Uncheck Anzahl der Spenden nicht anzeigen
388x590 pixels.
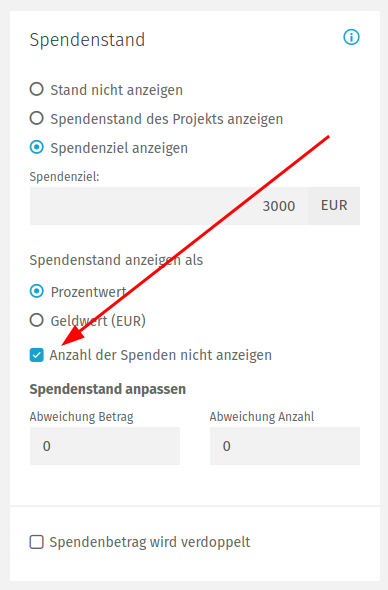coord(37,355)
